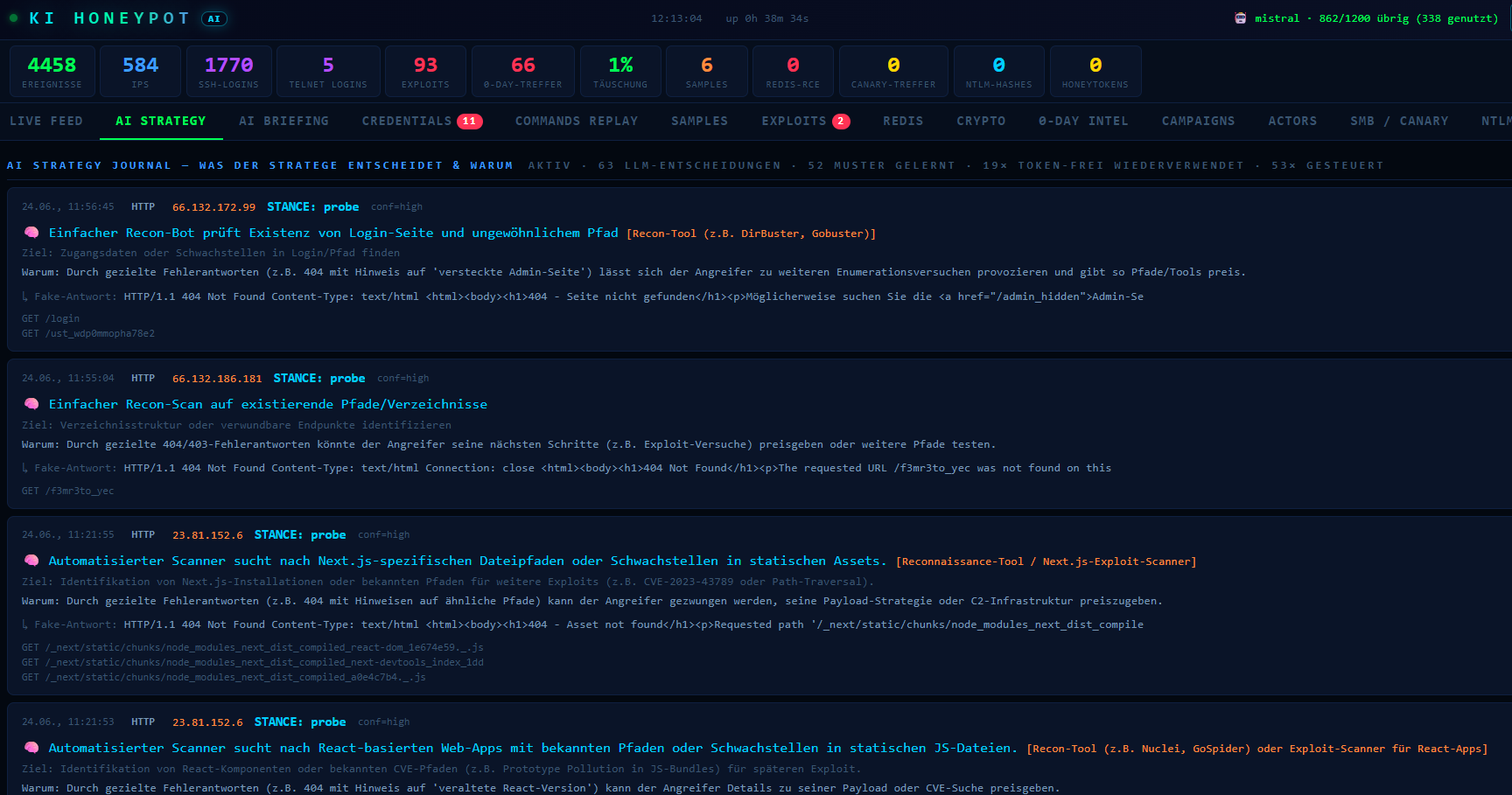
Task: Click the request line ending in compiled_a0e4c7b4._.js
Action: click(223, 677)
